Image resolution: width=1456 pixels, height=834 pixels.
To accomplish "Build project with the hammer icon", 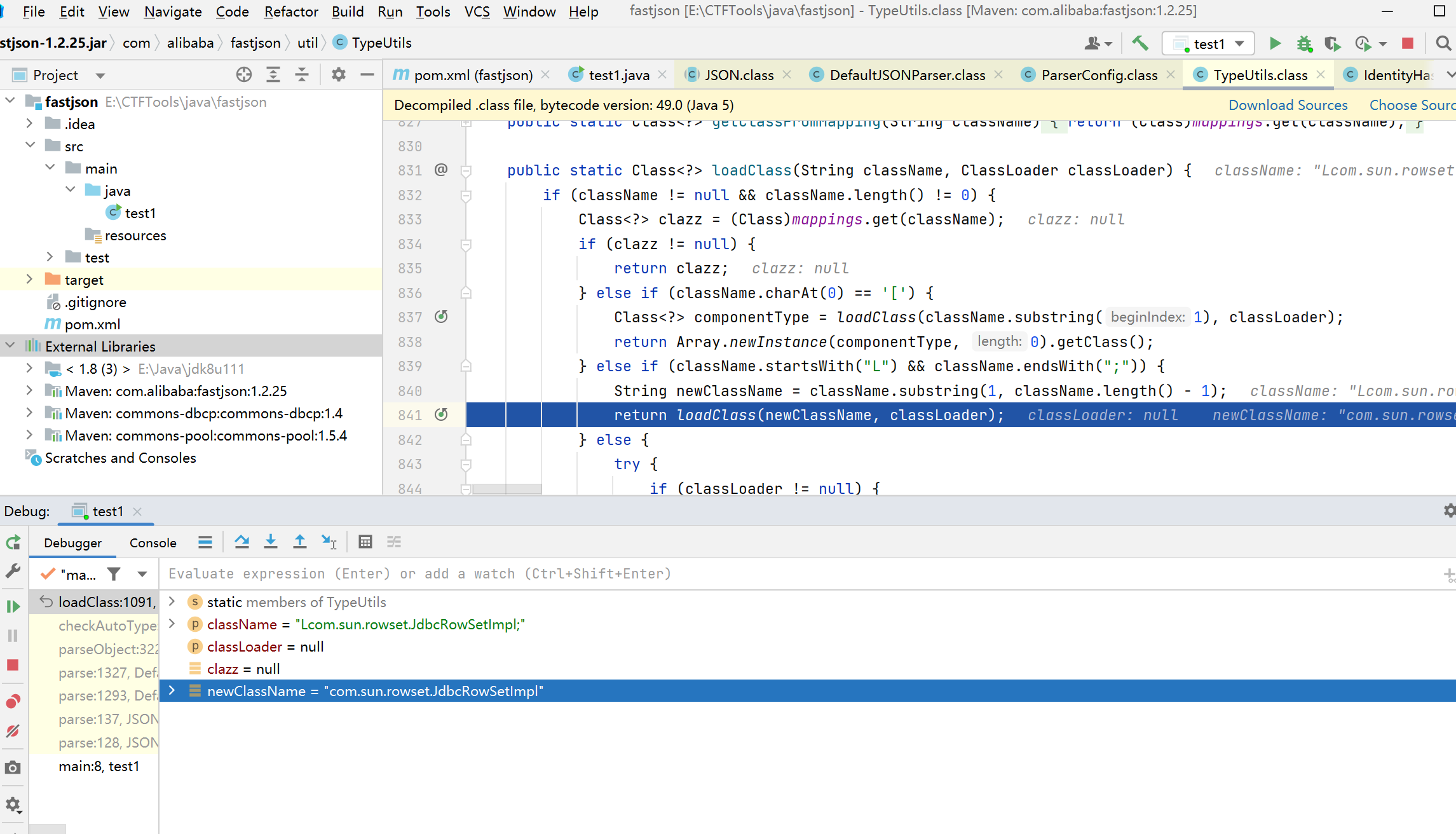I will pyautogui.click(x=1140, y=43).
